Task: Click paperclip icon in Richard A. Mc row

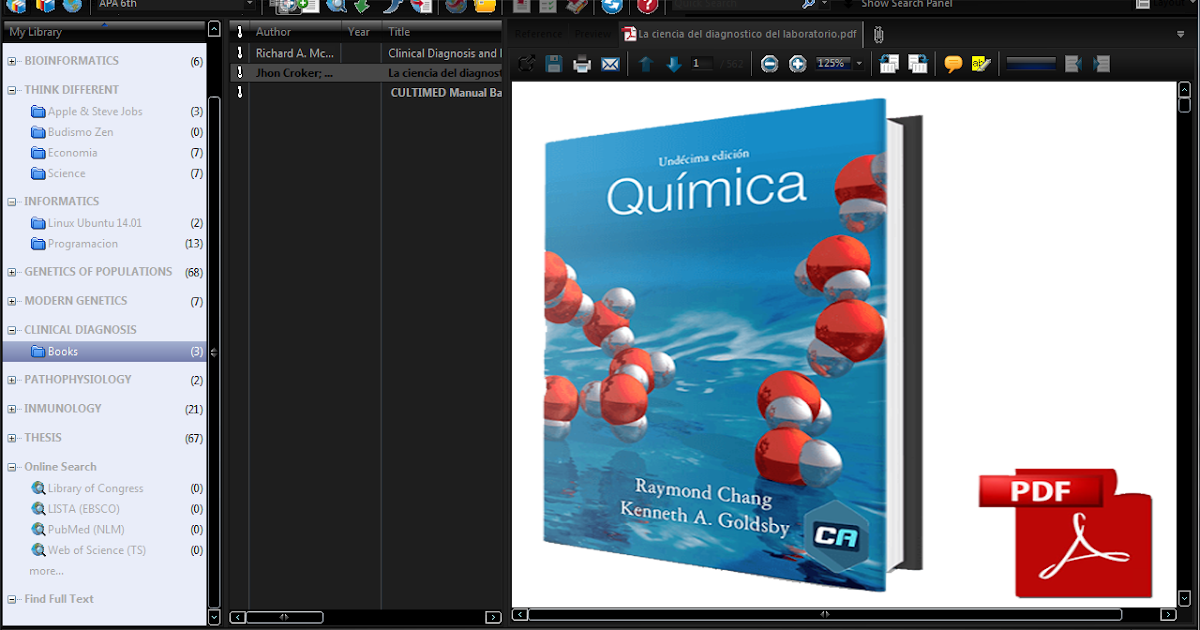Action: pyautogui.click(x=240, y=53)
